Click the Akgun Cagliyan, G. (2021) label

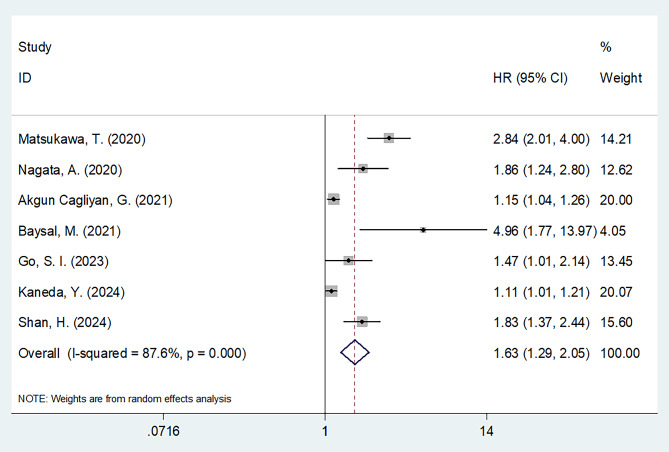click(95, 200)
